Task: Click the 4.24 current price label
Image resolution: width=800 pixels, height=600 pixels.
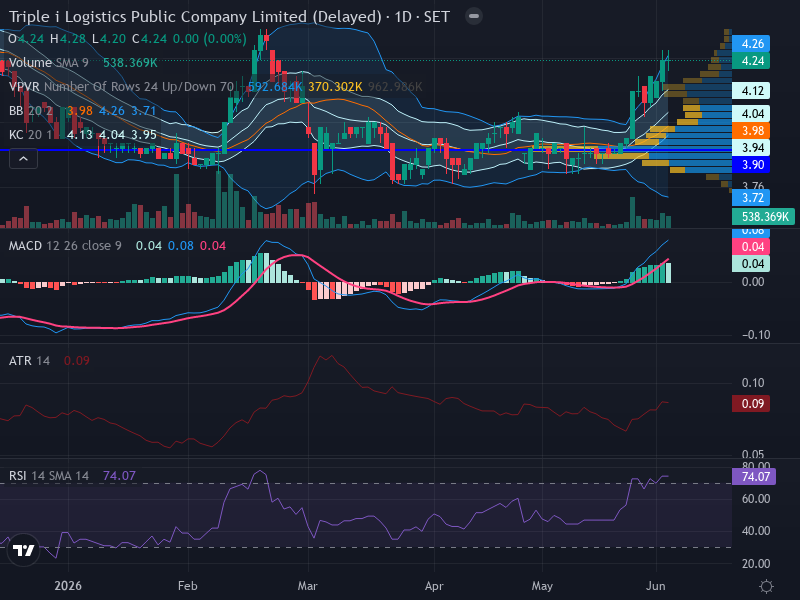Action: (751, 61)
